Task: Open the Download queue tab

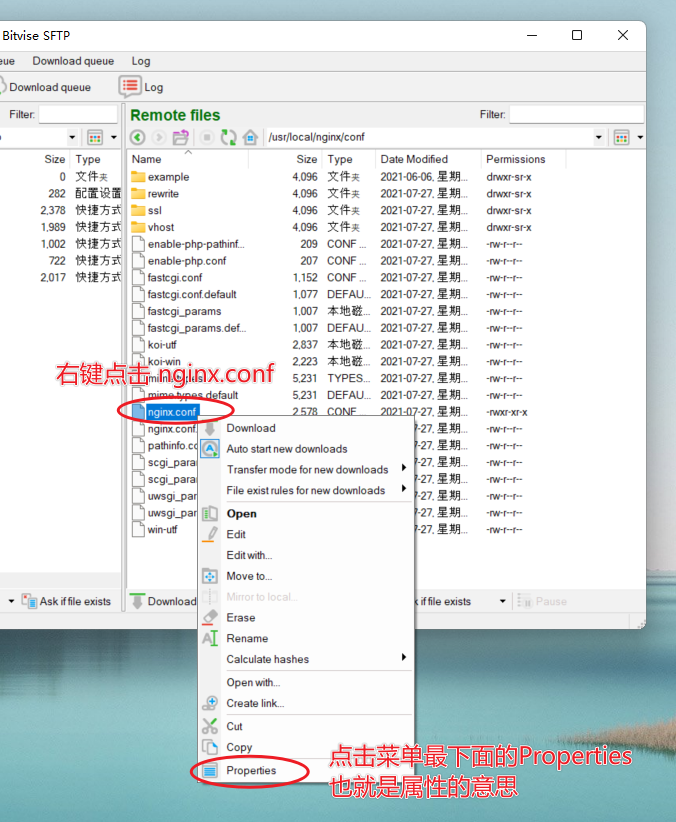Action: tap(73, 61)
